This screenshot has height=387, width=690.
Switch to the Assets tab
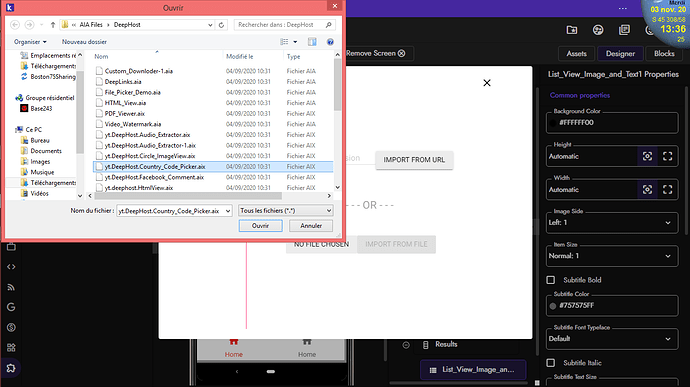pyautogui.click(x=576, y=54)
